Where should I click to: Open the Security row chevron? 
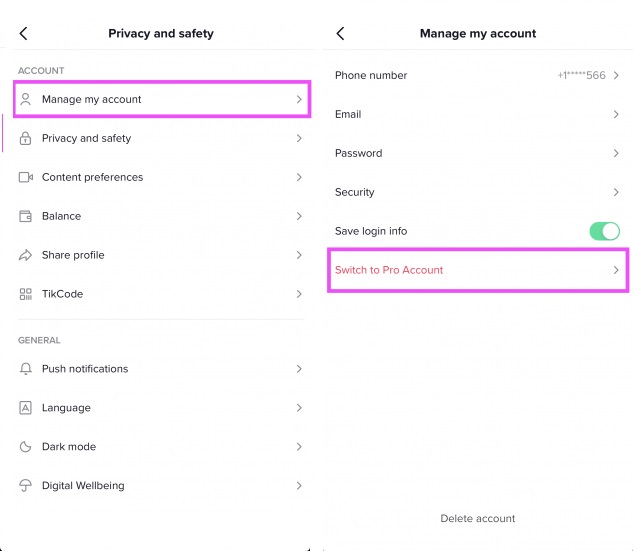[616, 192]
